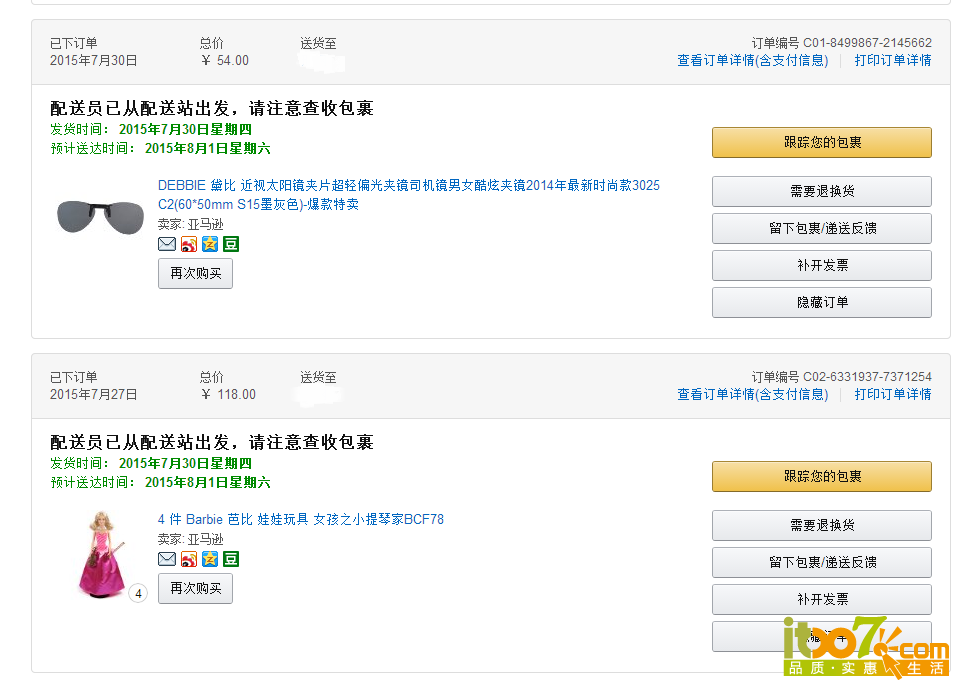Select order number text C02-6331937-7371254
Screen dimensions: 954x686
pyautogui.click(x=867, y=376)
